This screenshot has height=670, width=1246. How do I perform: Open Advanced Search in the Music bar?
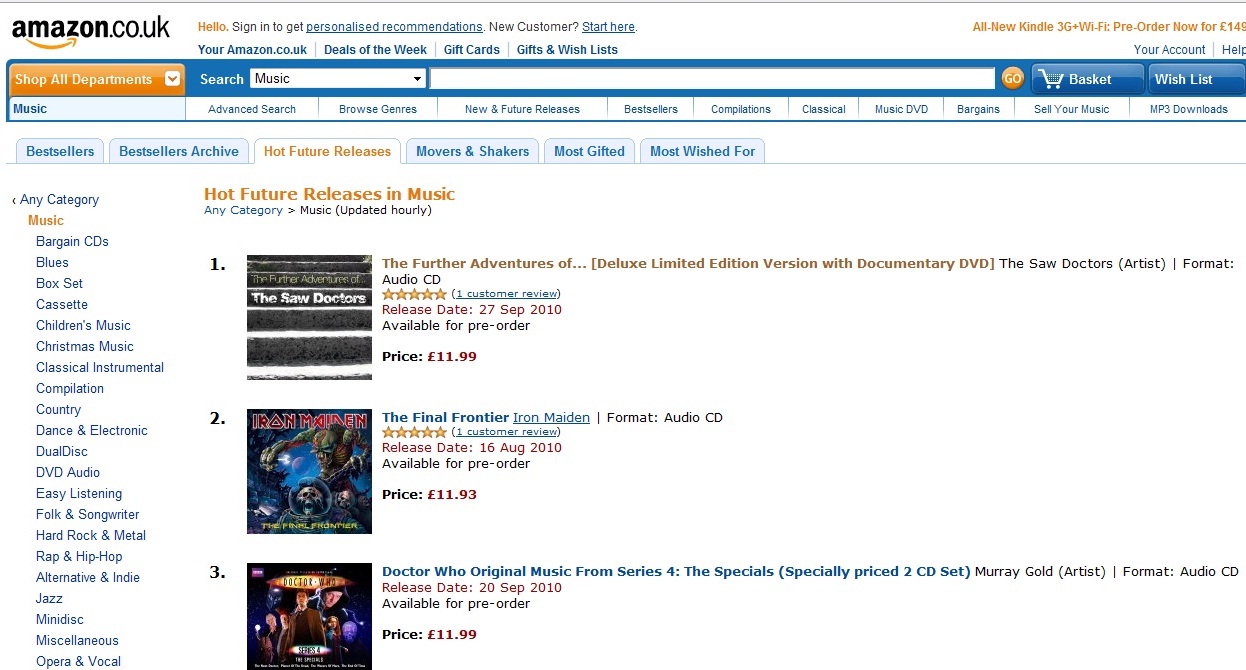(252, 109)
